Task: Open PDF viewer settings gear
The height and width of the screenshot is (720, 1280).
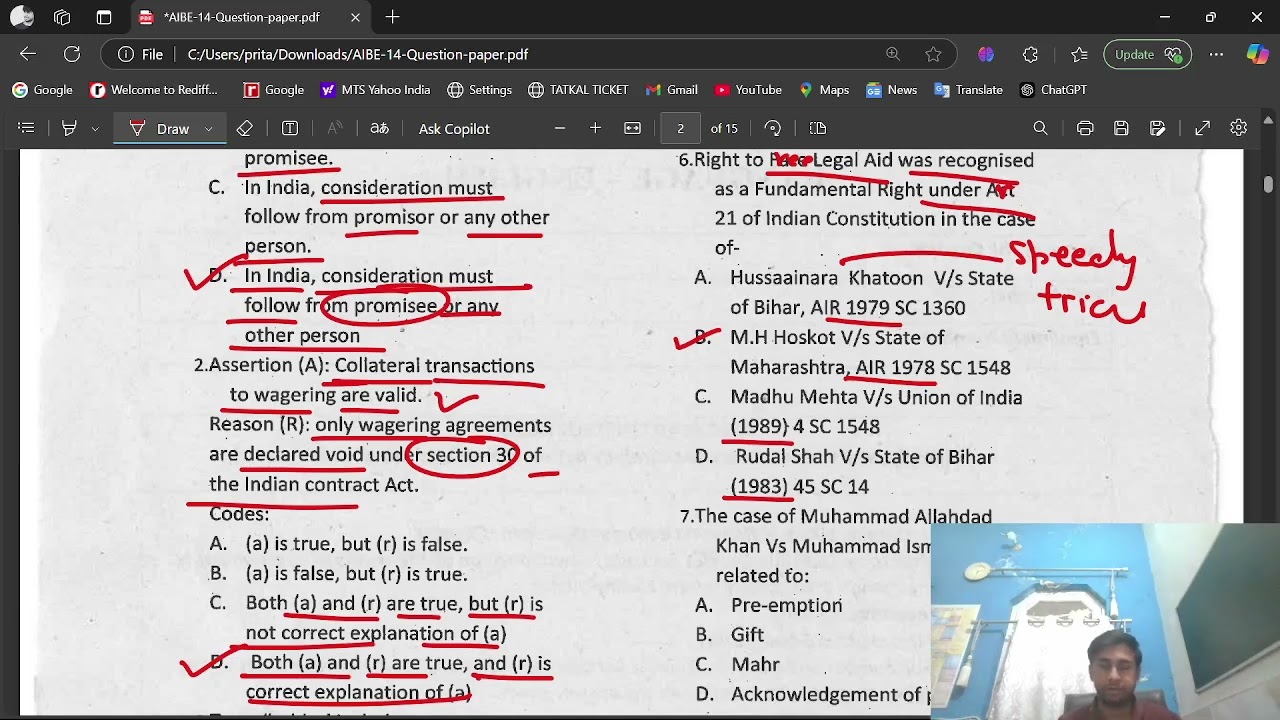Action: click(1239, 128)
